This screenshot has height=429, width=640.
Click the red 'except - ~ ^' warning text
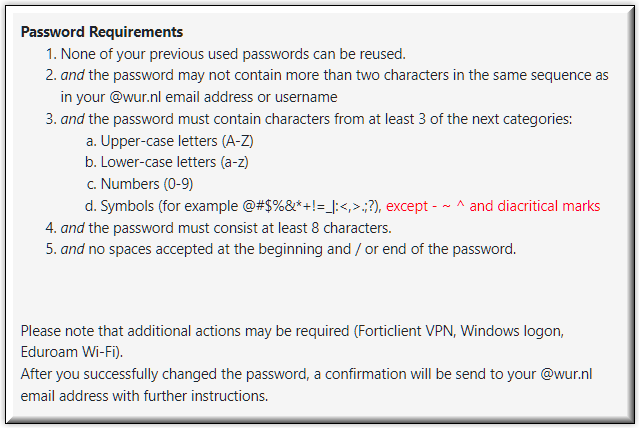coord(425,206)
